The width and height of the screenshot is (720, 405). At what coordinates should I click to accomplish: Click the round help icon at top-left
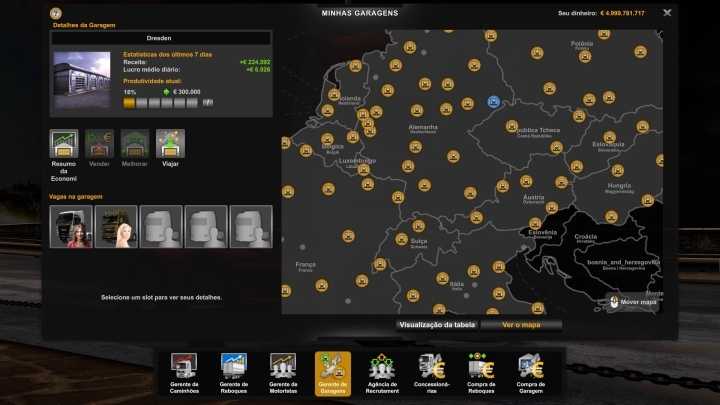click(56, 13)
